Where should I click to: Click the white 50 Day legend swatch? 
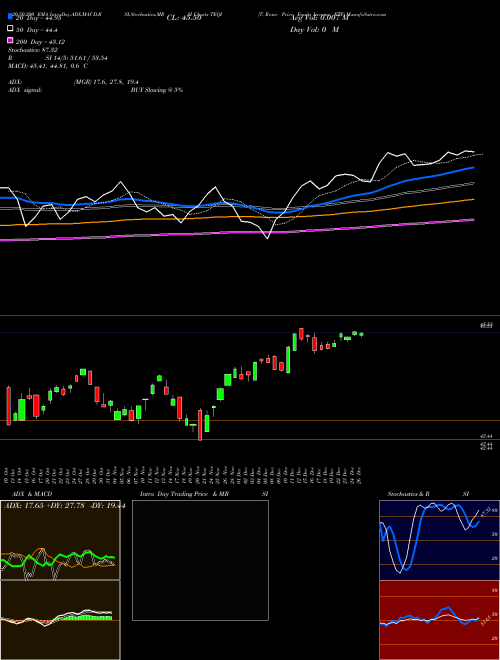coord(10,29)
